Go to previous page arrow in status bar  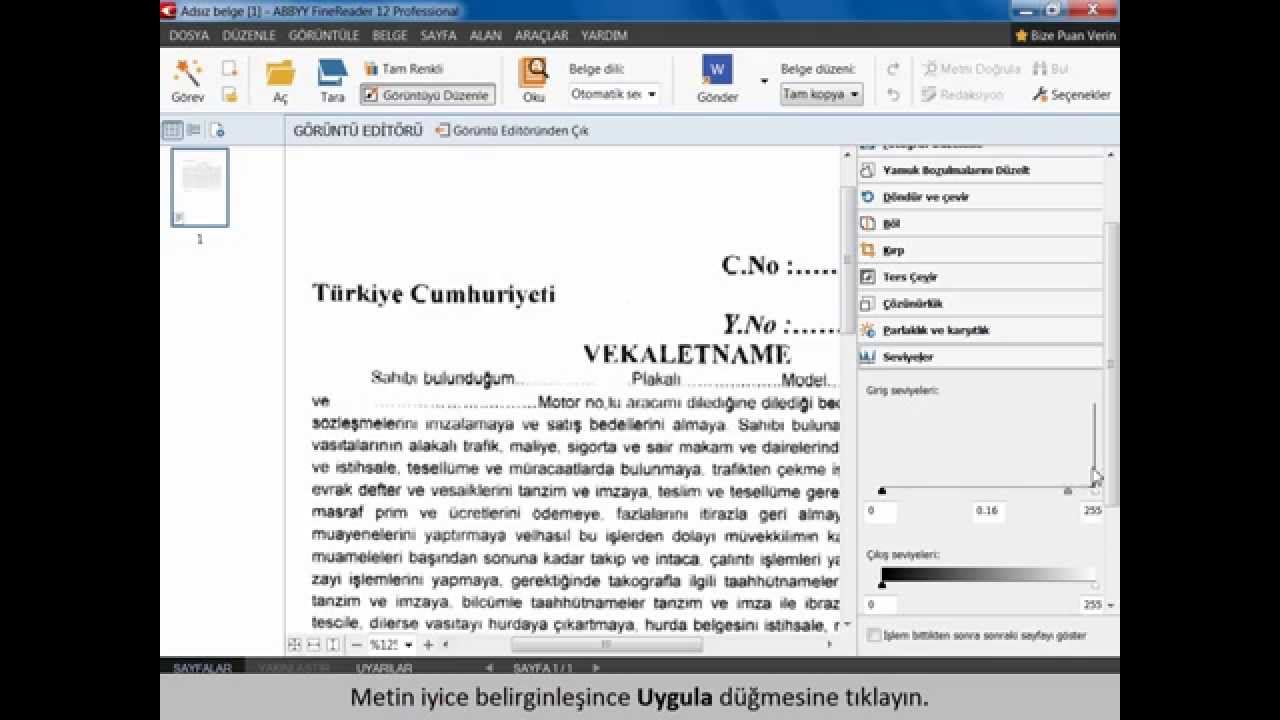tap(489, 668)
